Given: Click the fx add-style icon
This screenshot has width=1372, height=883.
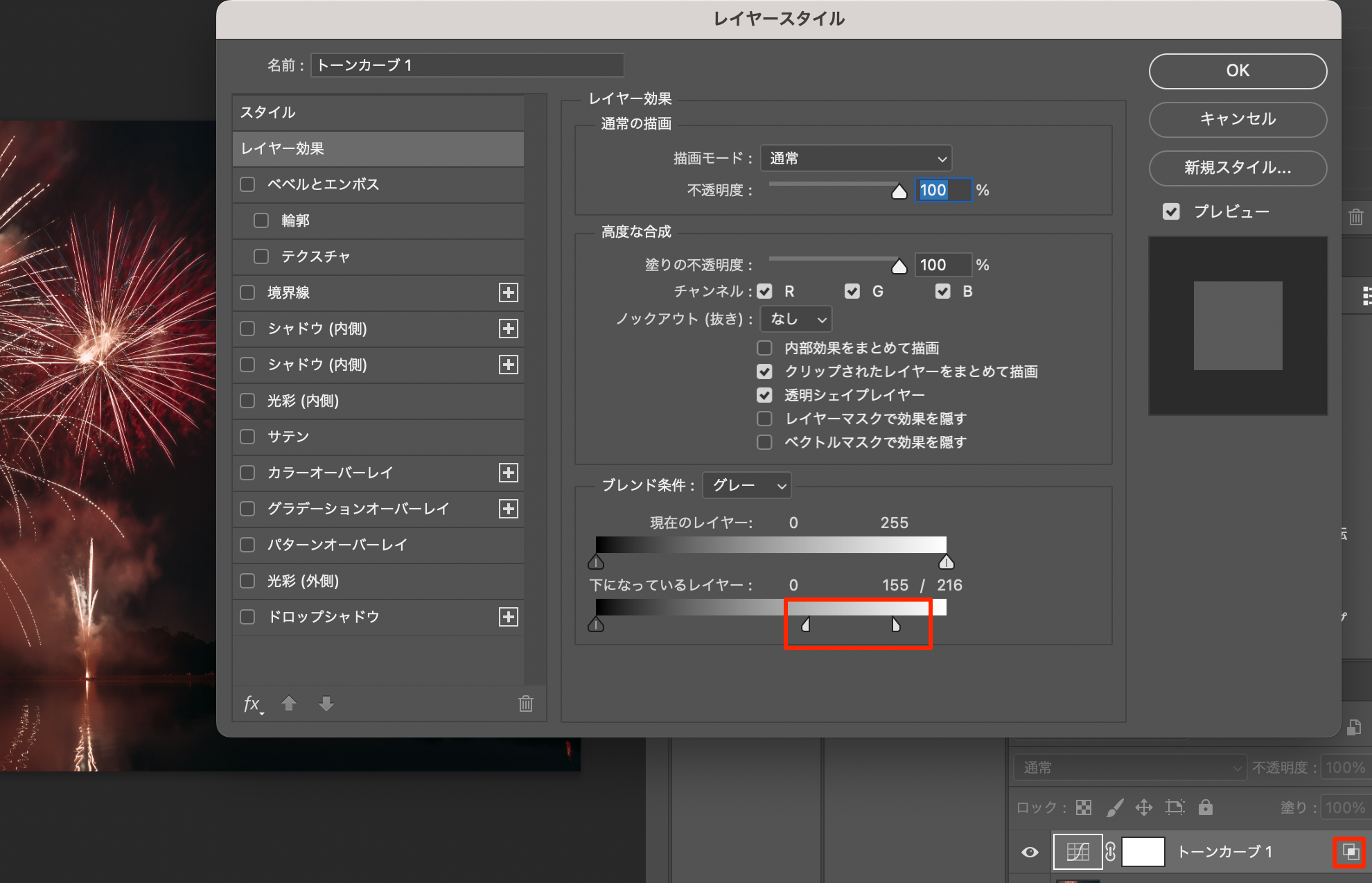Looking at the screenshot, I should [x=252, y=704].
